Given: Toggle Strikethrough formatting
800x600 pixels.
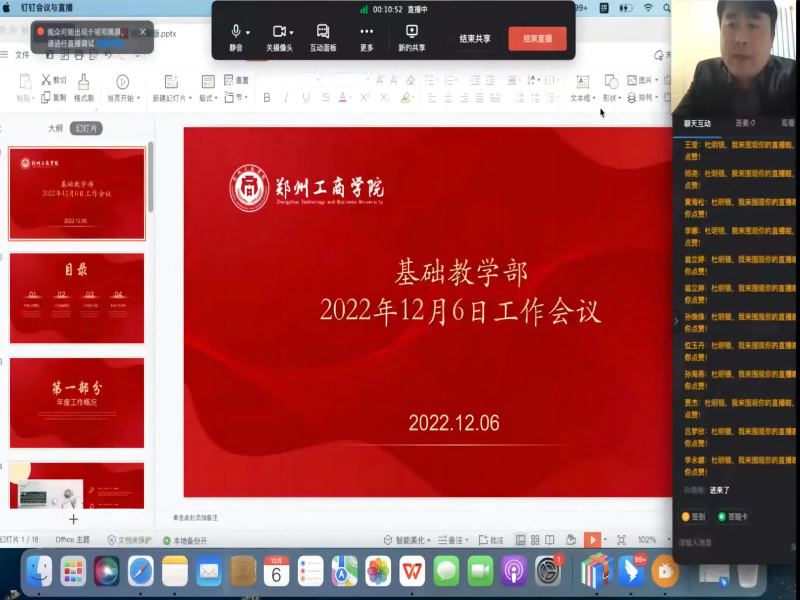Looking at the screenshot, I should [326, 97].
